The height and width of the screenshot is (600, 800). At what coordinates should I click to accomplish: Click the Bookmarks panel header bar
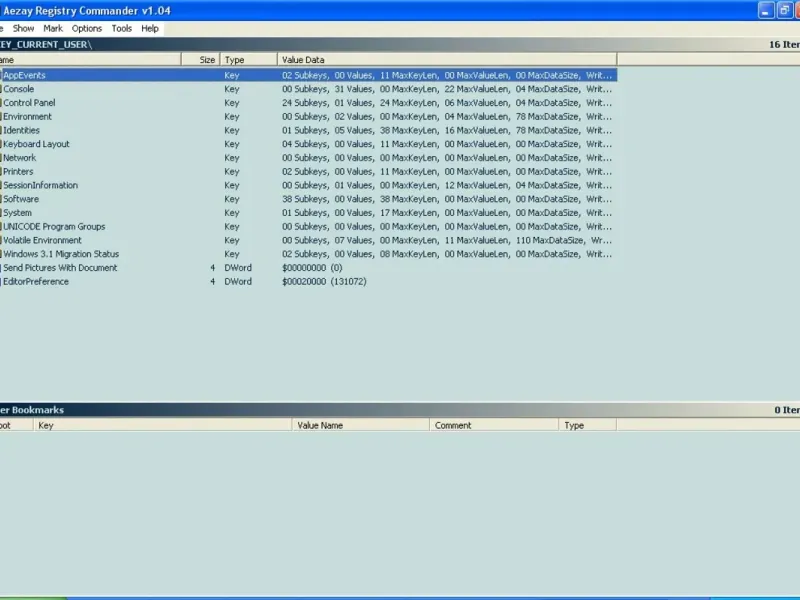tap(400, 410)
